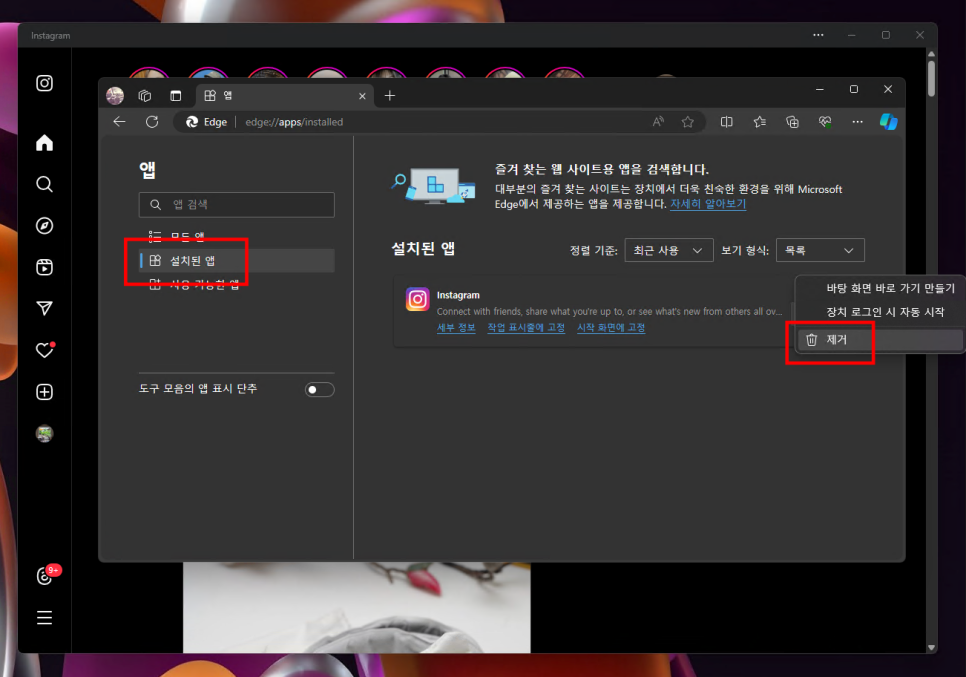This screenshot has height=677, width=966.
Task: Open Edge workspaces icon
Action: click(x=145, y=95)
